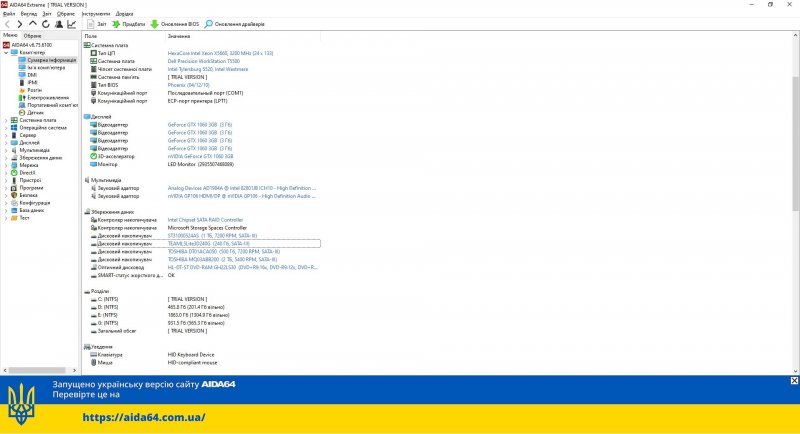This screenshot has height=434, width=800.
Task: Open the user profile toolbar icon
Action: click(58, 23)
